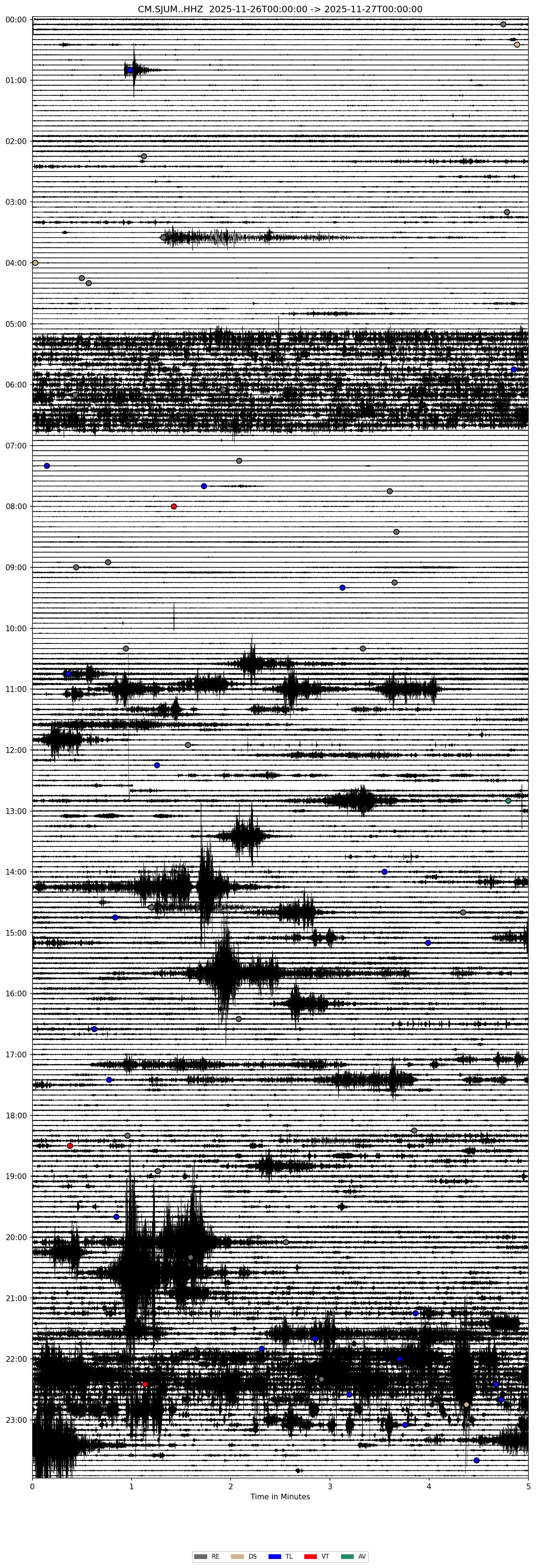Screen dimensions: 536x1568
Task: Click the plot title CM.SJUM..HHZ
Action: [280, 9]
